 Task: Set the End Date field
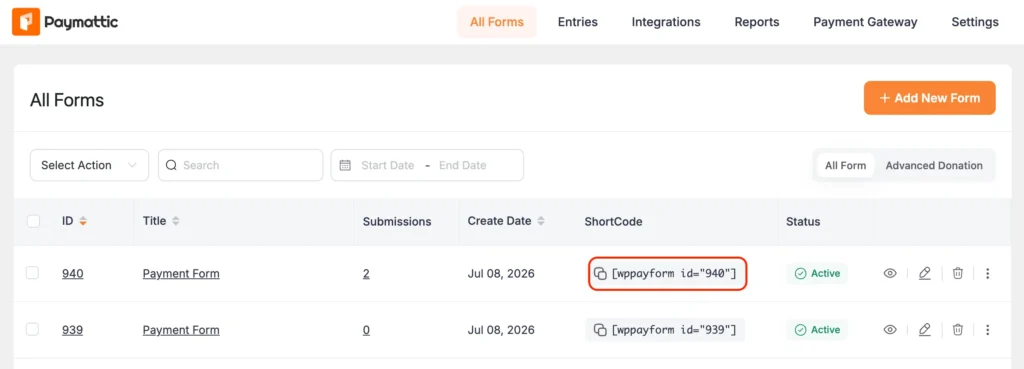coord(462,165)
